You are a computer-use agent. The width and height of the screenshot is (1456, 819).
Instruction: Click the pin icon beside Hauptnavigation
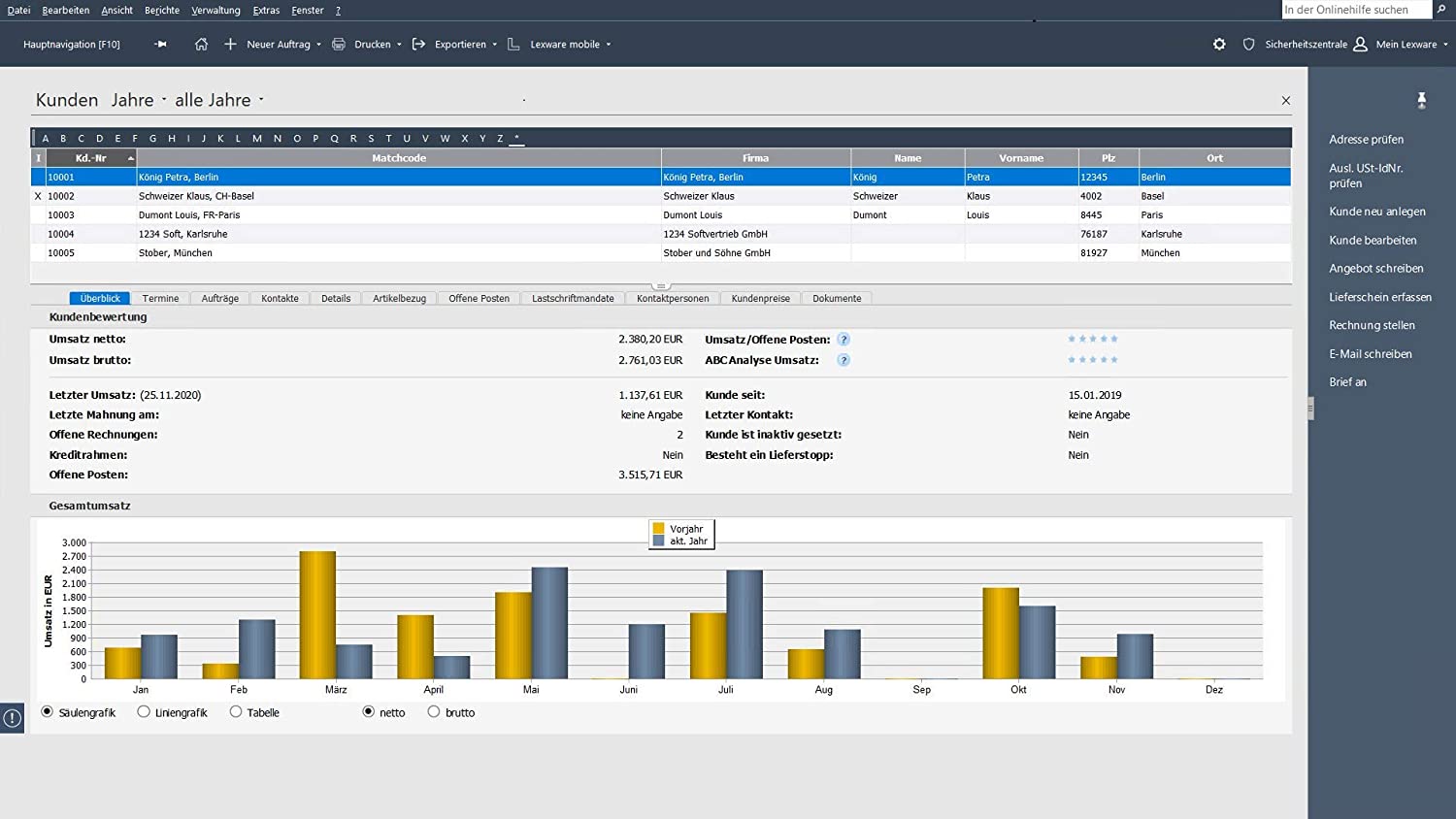(160, 45)
